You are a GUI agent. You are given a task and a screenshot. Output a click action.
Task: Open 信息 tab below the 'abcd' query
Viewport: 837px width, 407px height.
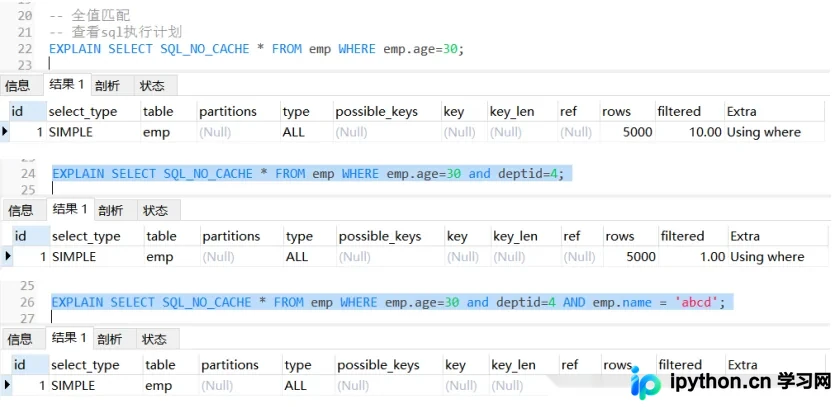[20, 339]
